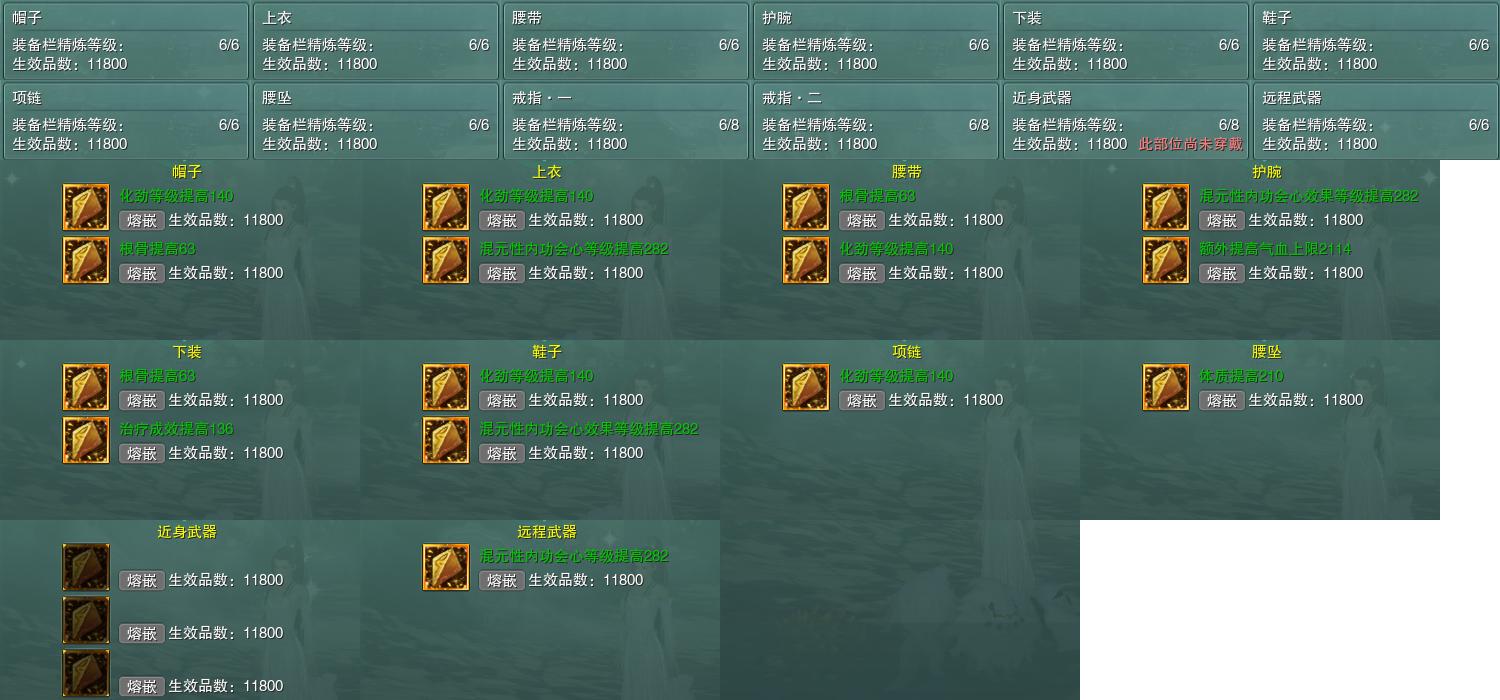Image resolution: width=1500 pixels, height=700 pixels.
Task: Click 熔嵌 for 鞋子 混元性内功会心效果等级
Action: (502, 453)
